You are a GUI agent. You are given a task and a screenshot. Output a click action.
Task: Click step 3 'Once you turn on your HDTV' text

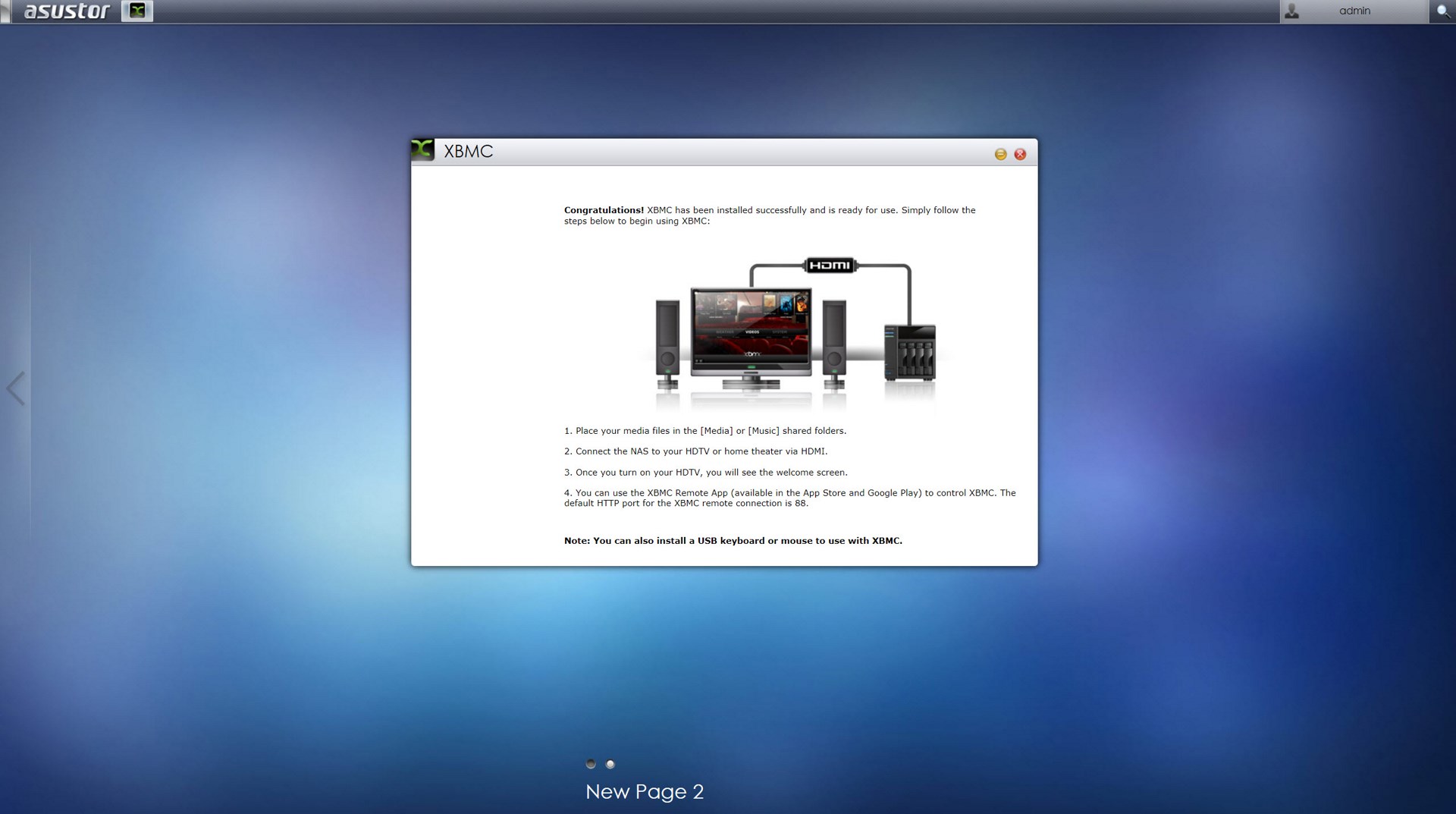[x=706, y=472]
